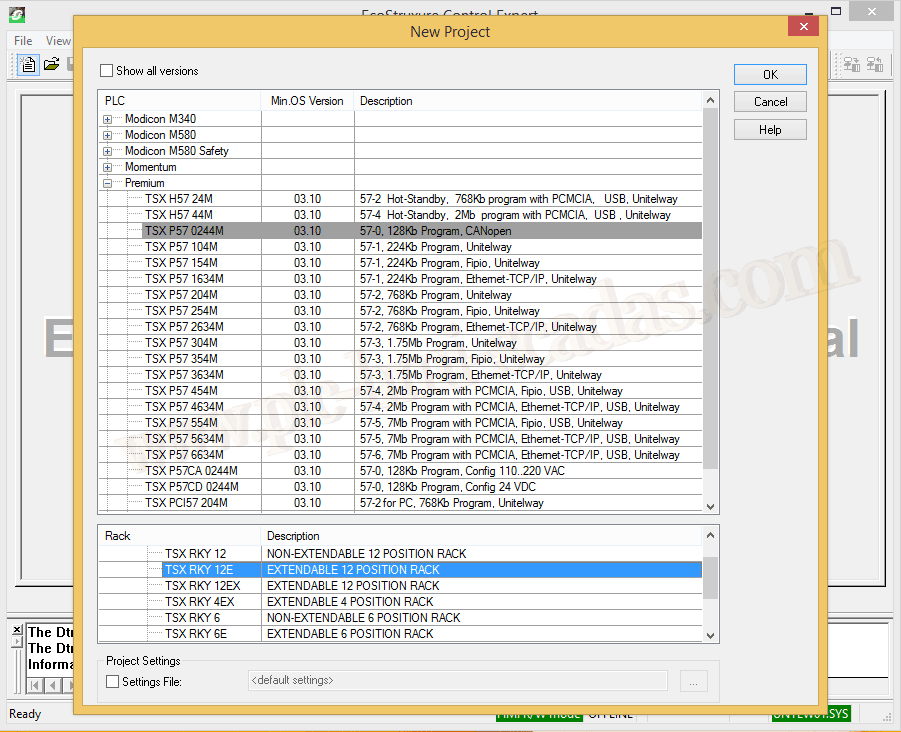This screenshot has height=732, width=901.
Task: Click the EcoStruxure application icon in title bar
Action: point(17,16)
